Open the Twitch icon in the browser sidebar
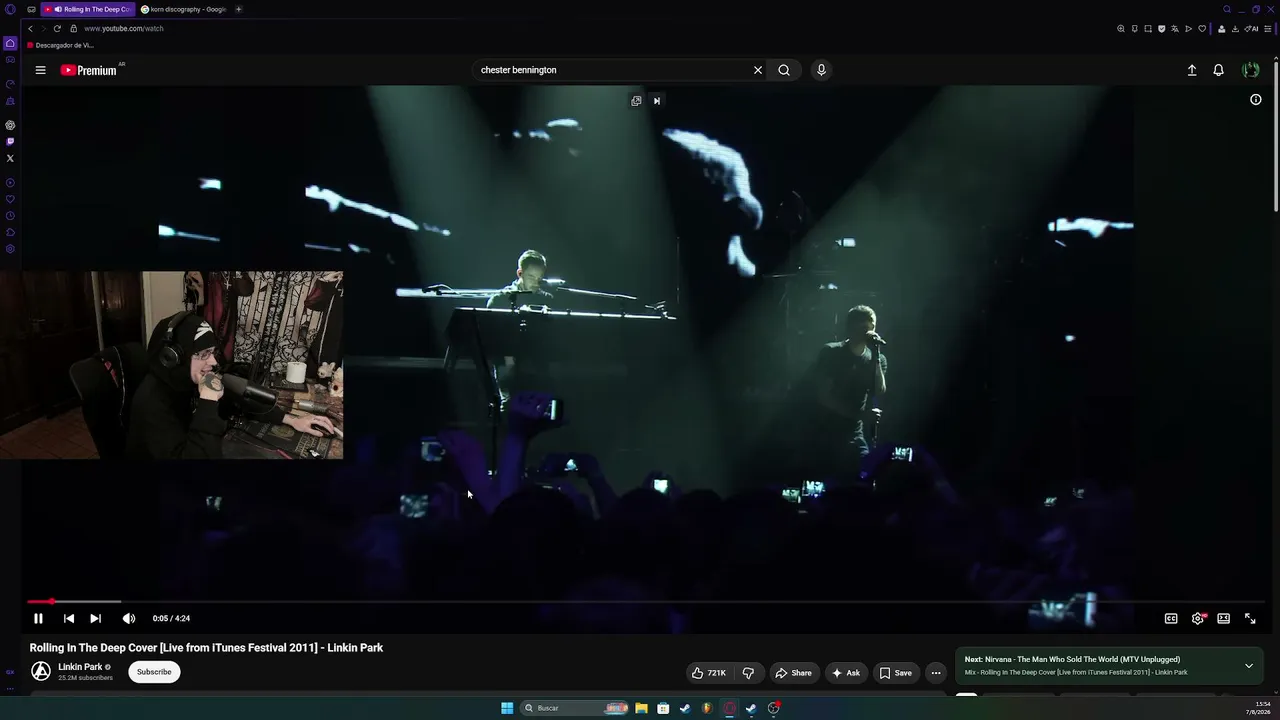1280x720 pixels. coord(10,142)
